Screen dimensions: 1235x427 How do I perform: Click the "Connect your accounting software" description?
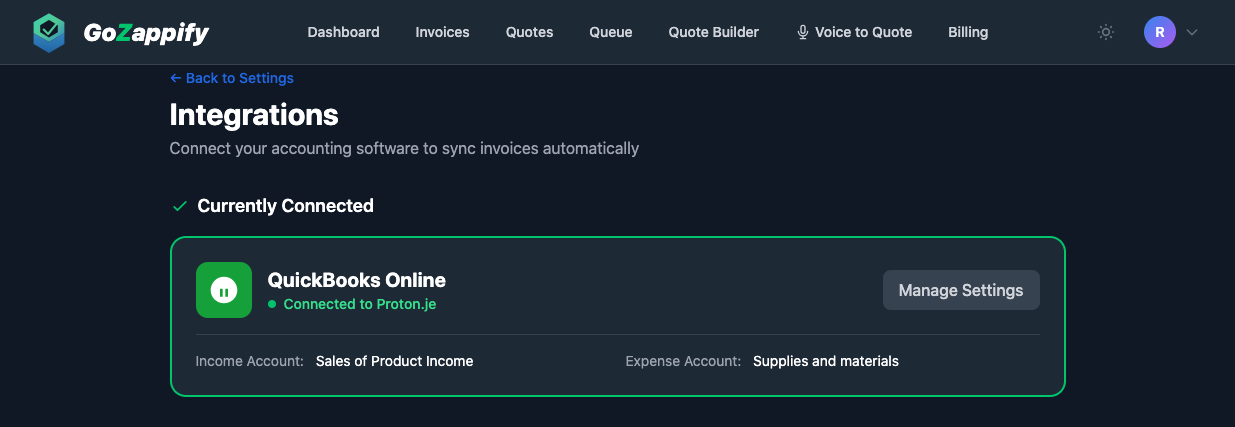click(x=404, y=148)
